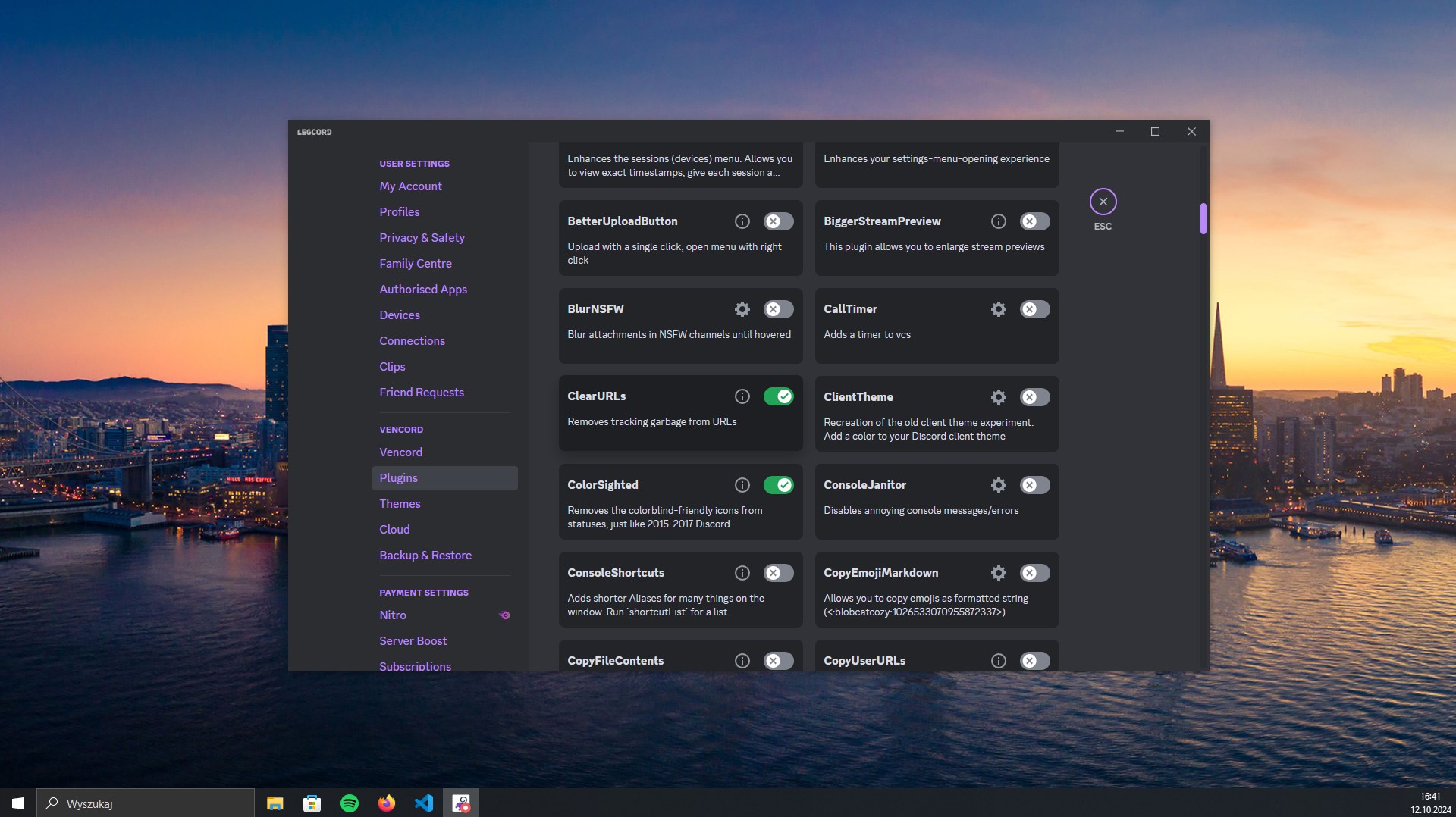Enable the BiggerStreamPreview plugin
Image resolution: width=1456 pixels, height=817 pixels.
click(x=1035, y=221)
